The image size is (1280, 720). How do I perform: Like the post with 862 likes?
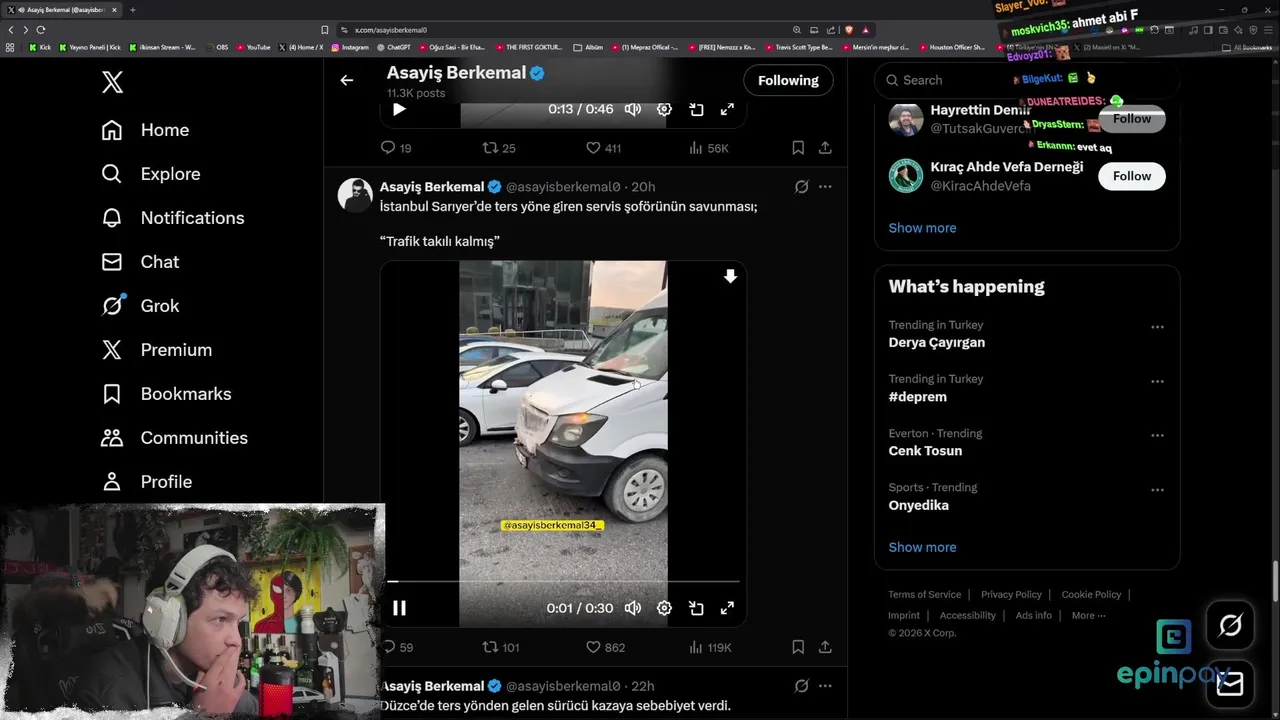pos(605,647)
